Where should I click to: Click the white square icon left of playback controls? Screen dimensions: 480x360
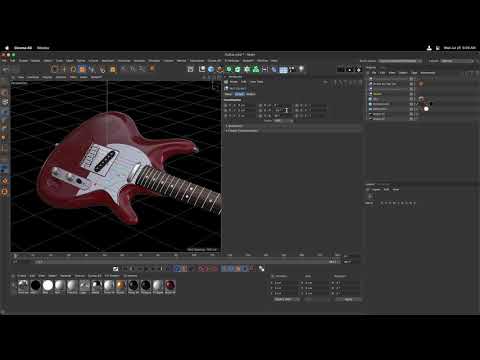coord(115,269)
